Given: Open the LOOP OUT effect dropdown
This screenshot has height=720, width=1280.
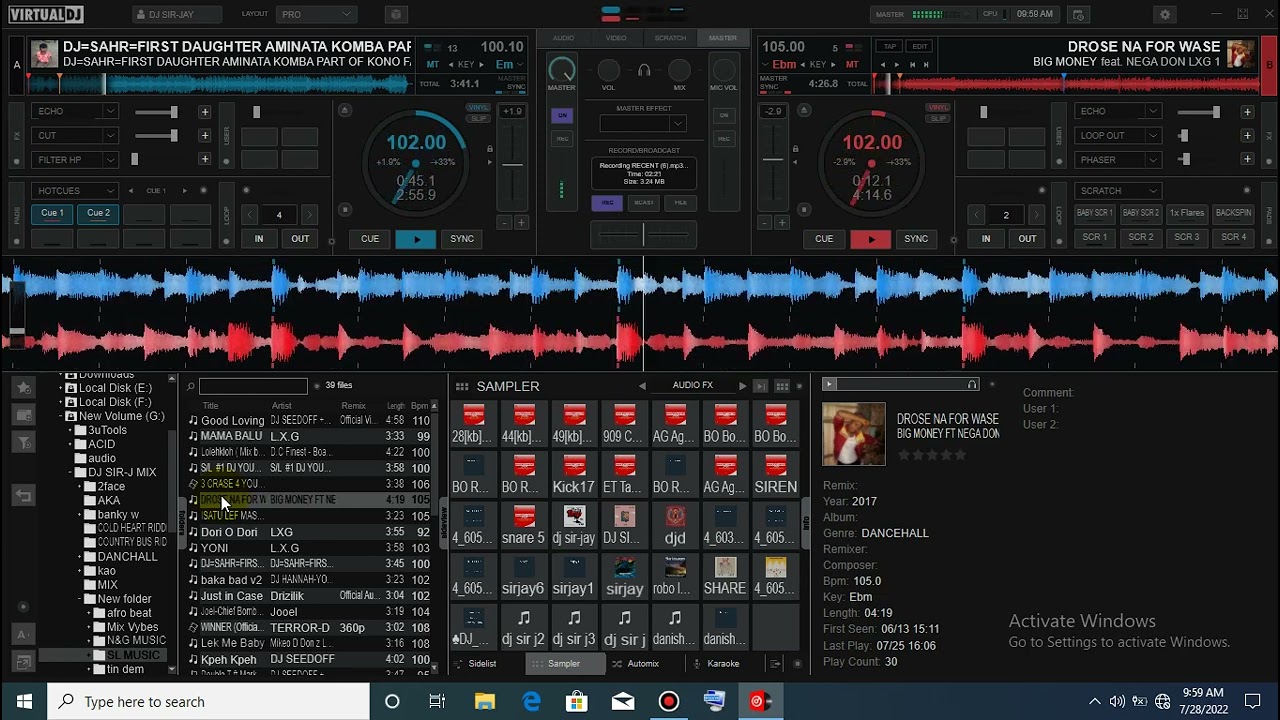Looking at the screenshot, I should click(x=1118, y=136).
